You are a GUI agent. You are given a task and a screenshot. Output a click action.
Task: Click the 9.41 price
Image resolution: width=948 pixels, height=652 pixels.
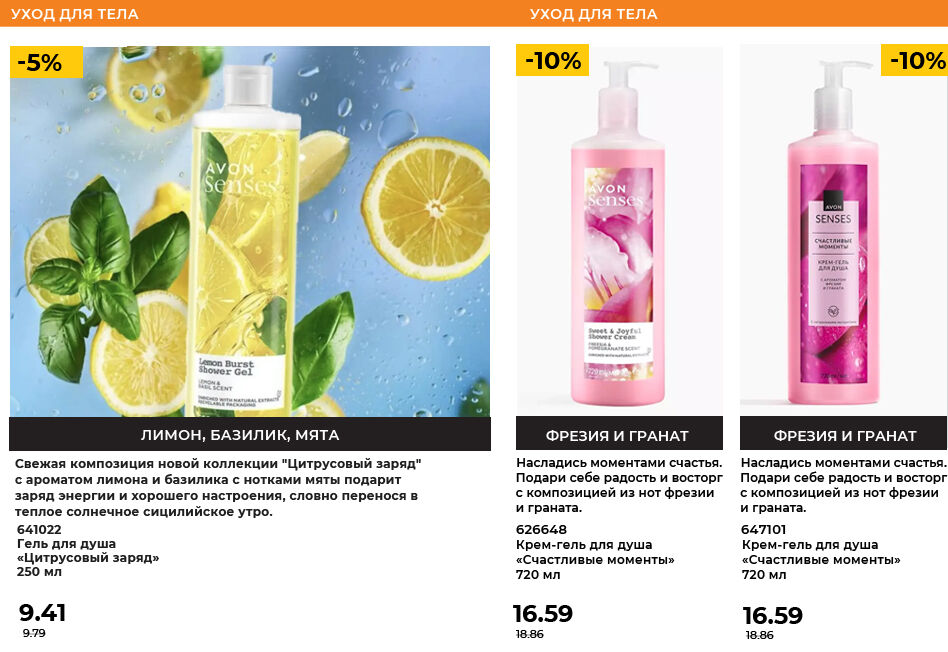42,613
